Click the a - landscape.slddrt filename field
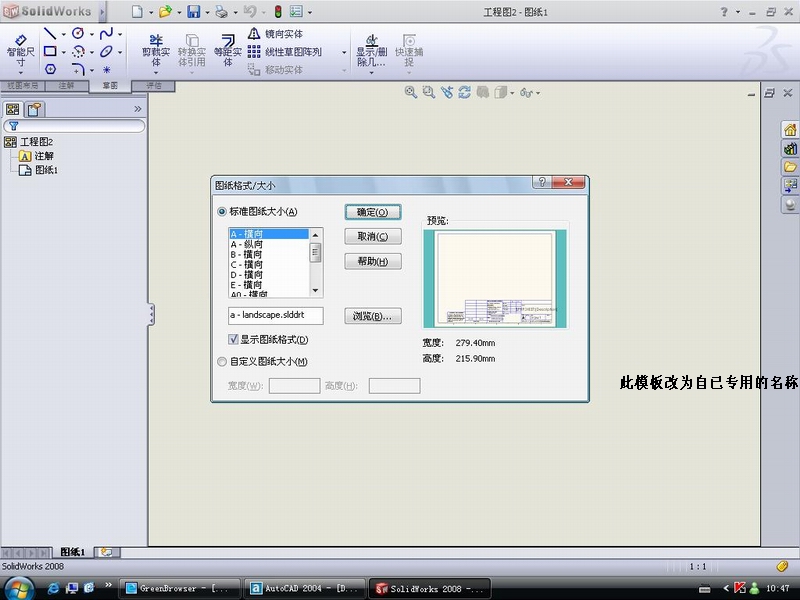 [276, 315]
